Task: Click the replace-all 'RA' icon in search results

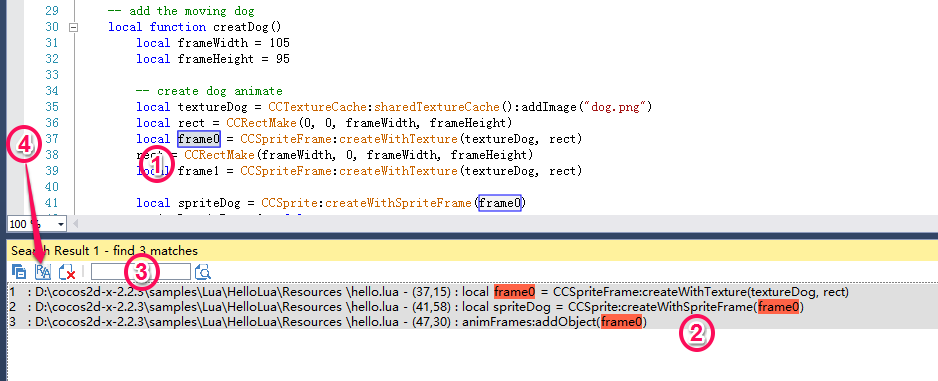Action: 43,272
